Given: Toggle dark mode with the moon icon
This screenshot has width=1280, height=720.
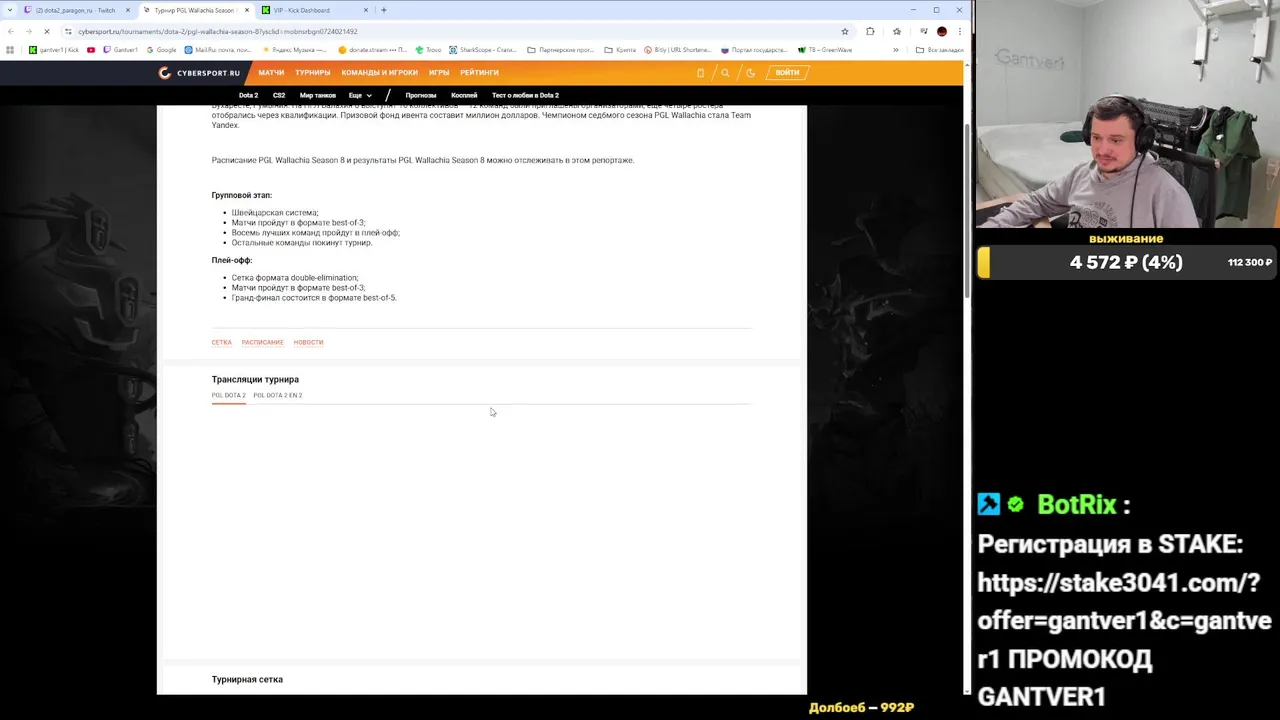Looking at the screenshot, I should (750, 72).
